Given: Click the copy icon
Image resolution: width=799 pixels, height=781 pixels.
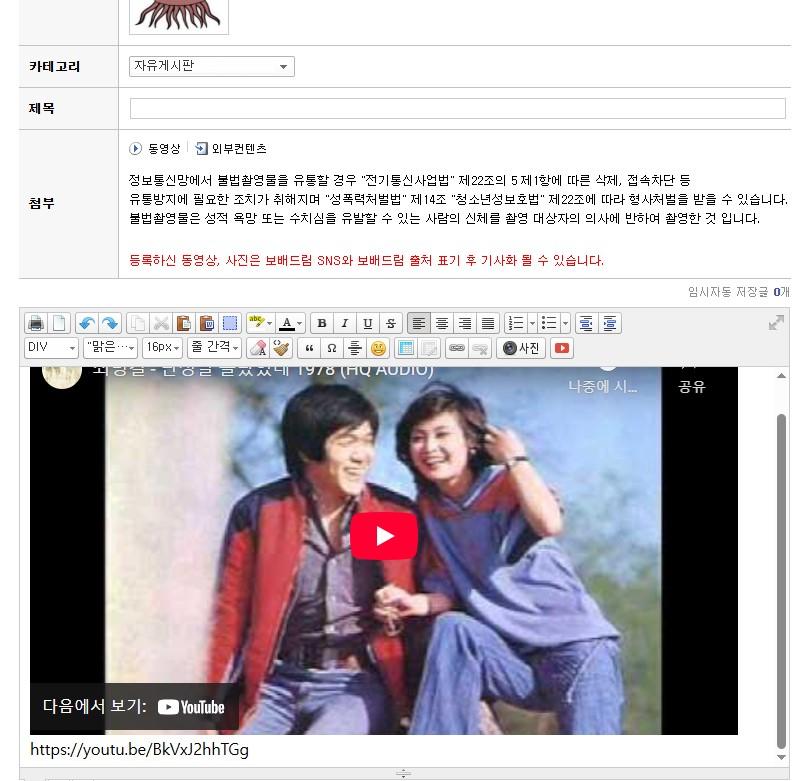Looking at the screenshot, I should [138, 323].
